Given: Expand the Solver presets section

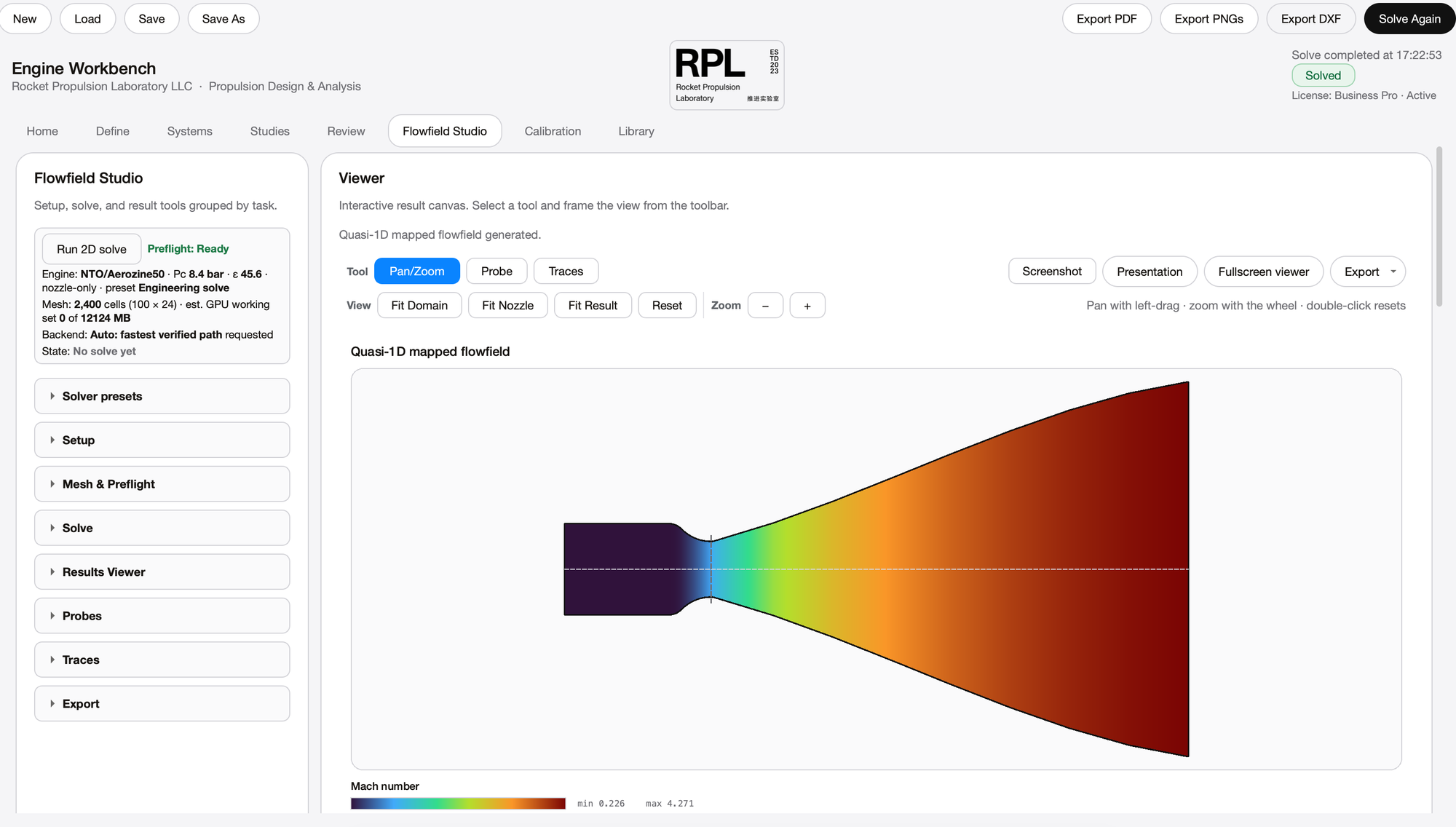Looking at the screenshot, I should click(162, 396).
